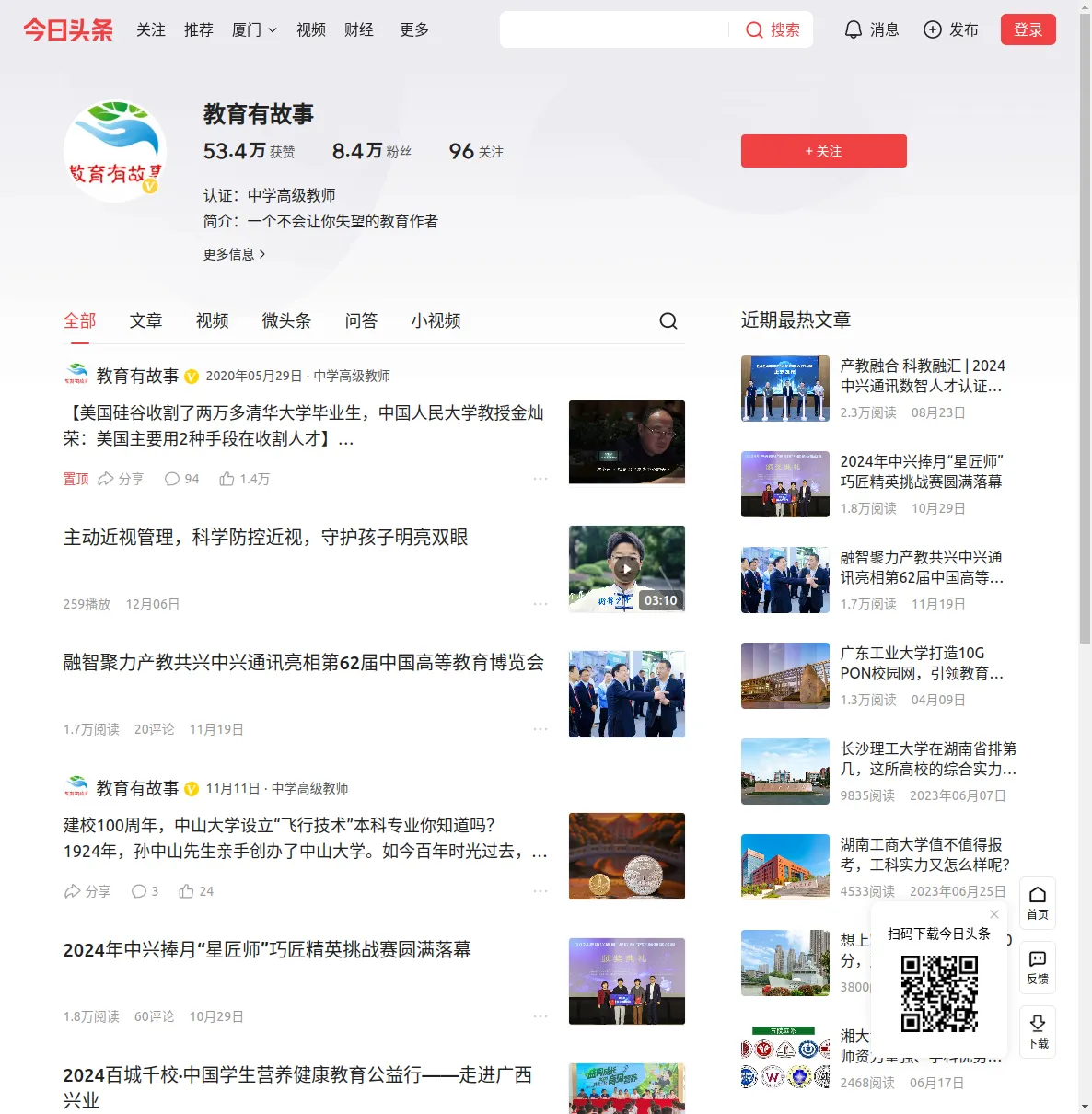Open 推荐 in top navigation
Screen dimensions: 1092x1114
coord(199,30)
